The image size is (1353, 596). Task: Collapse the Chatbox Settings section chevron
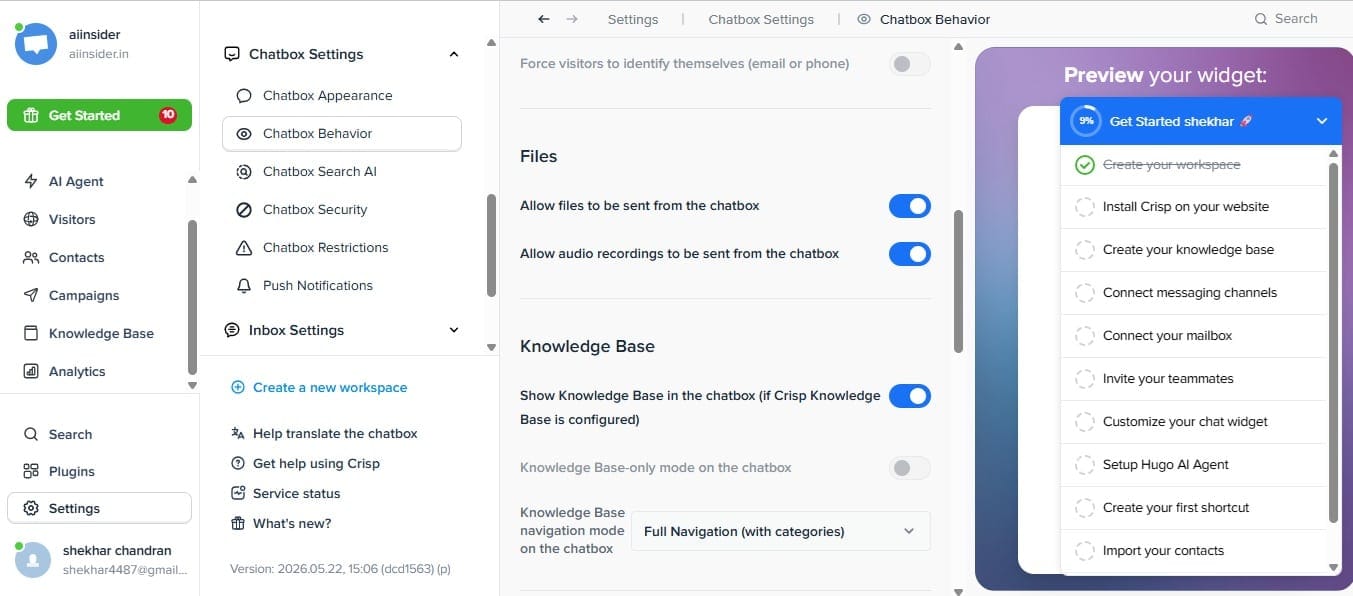(454, 54)
